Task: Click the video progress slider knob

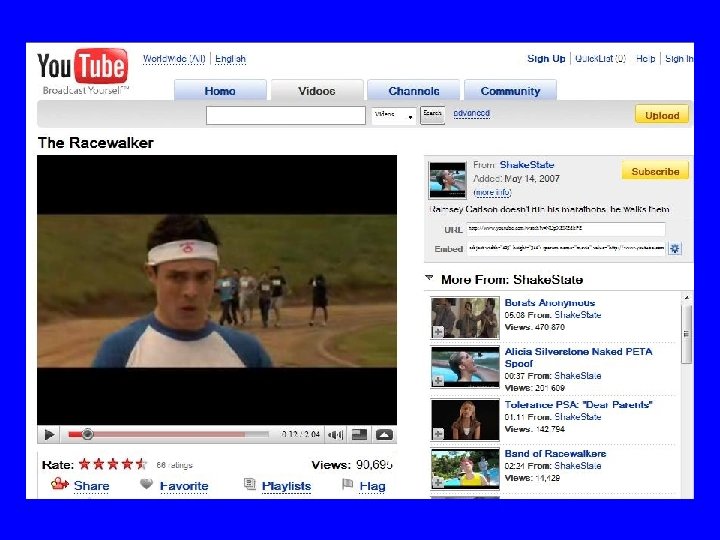Action: [87, 434]
